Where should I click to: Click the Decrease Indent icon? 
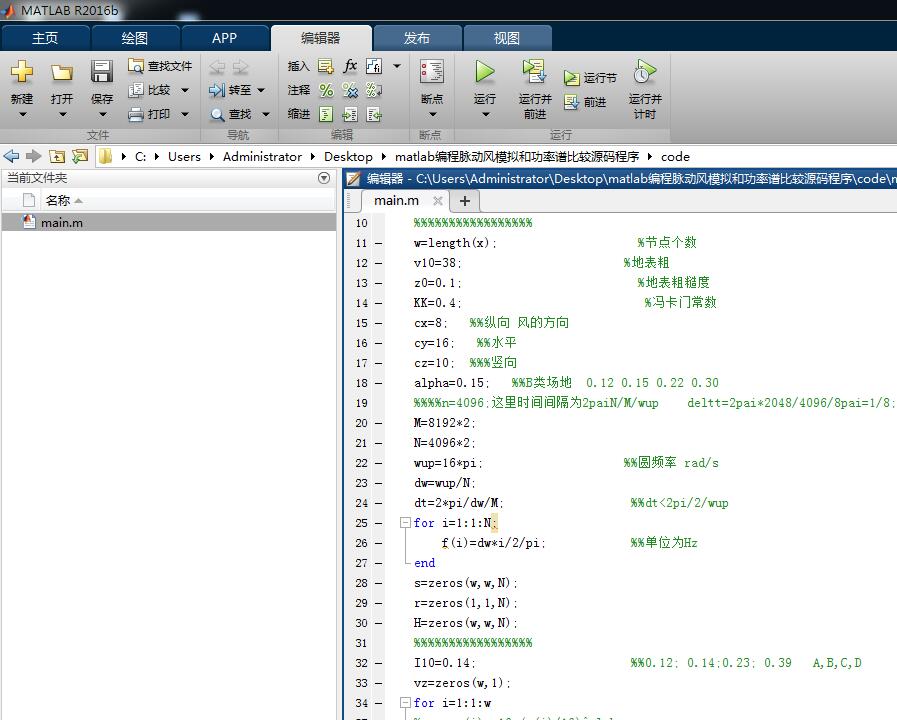tap(374, 114)
